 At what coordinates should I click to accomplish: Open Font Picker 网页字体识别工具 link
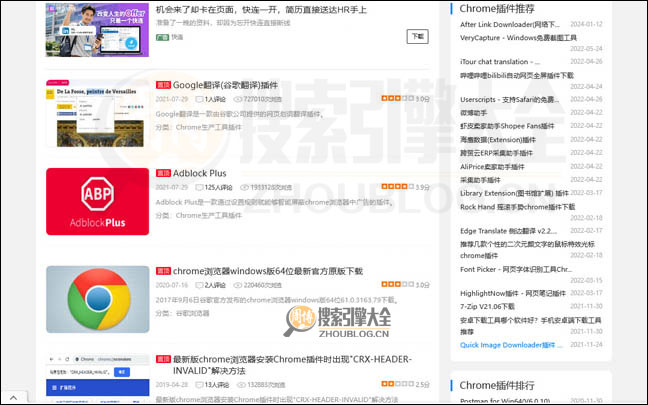point(516,269)
